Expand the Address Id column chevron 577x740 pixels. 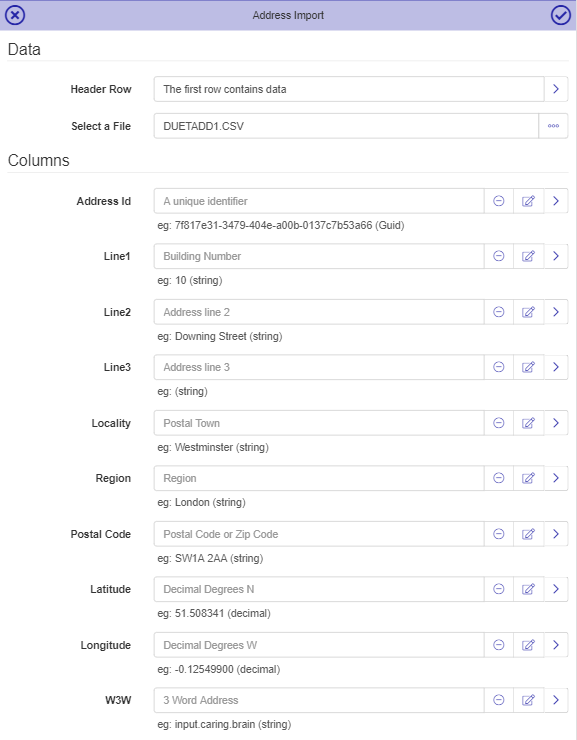pos(556,201)
